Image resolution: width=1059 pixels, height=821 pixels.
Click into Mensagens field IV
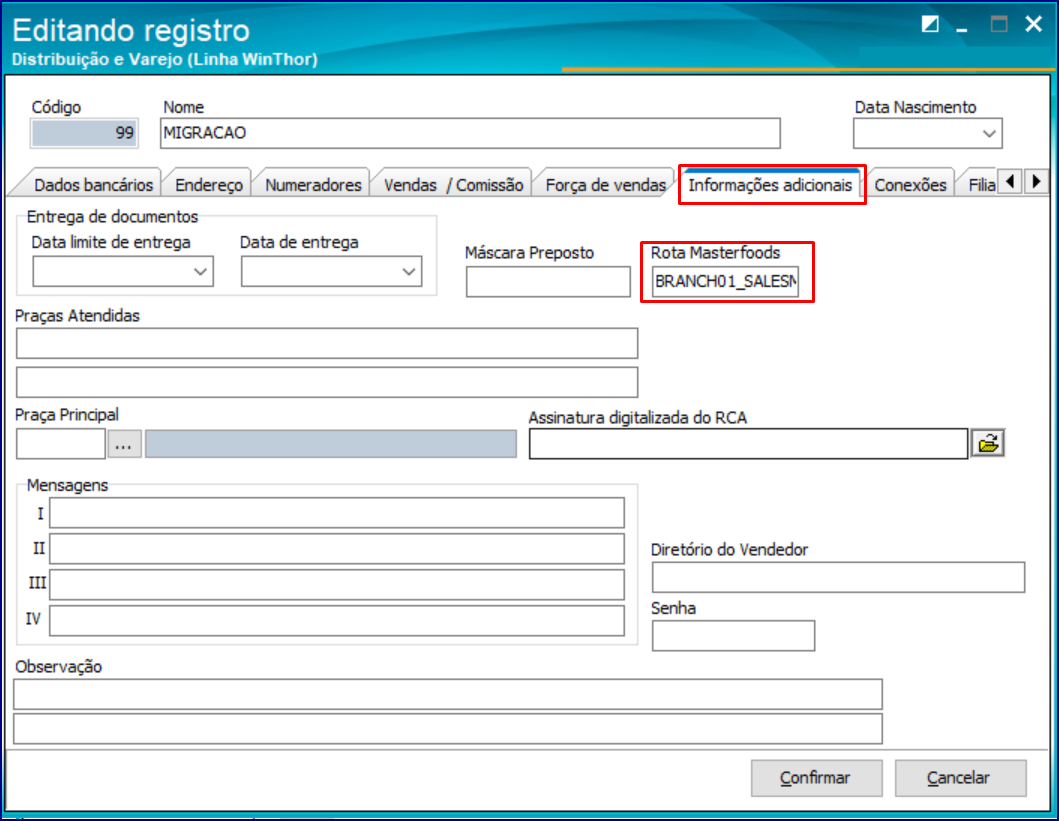click(x=336, y=620)
